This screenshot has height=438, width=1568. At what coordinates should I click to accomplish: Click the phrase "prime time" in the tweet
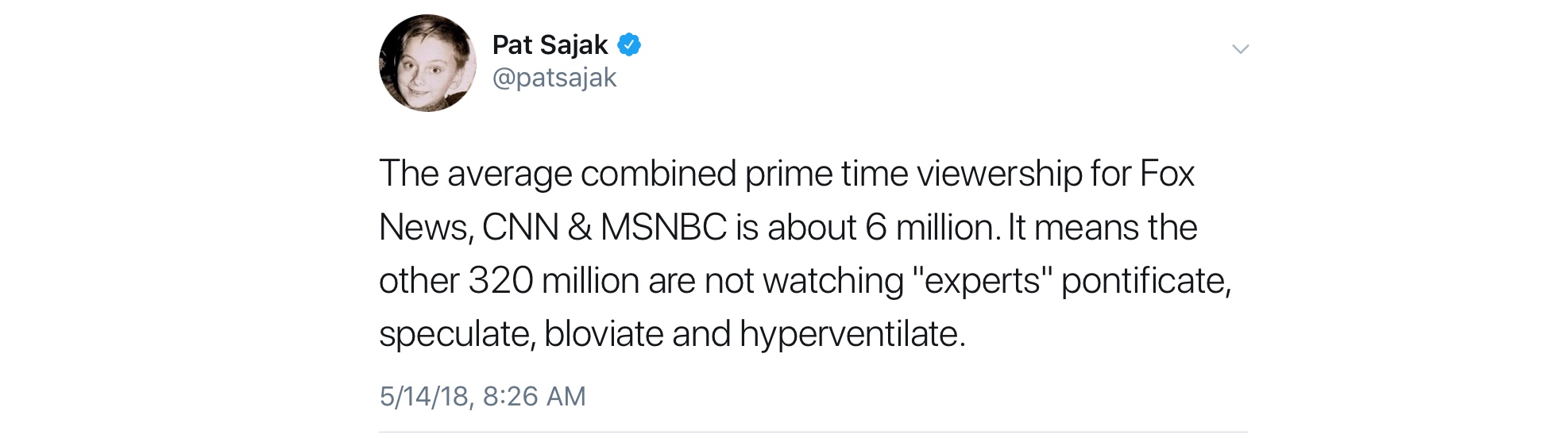(x=826, y=174)
